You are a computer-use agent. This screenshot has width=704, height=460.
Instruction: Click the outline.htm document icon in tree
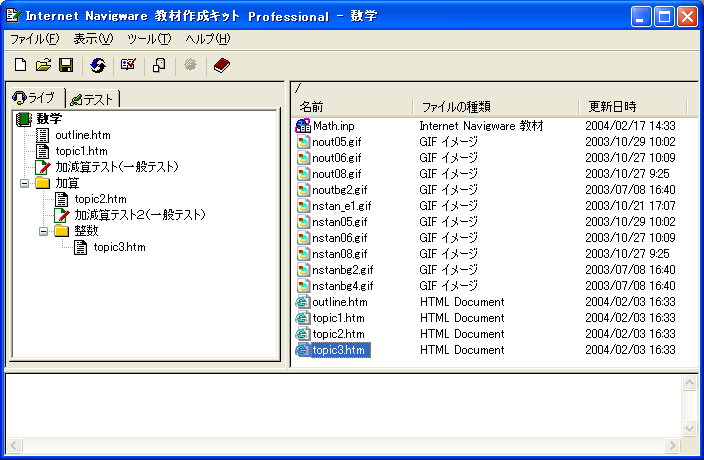pos(42,135)
